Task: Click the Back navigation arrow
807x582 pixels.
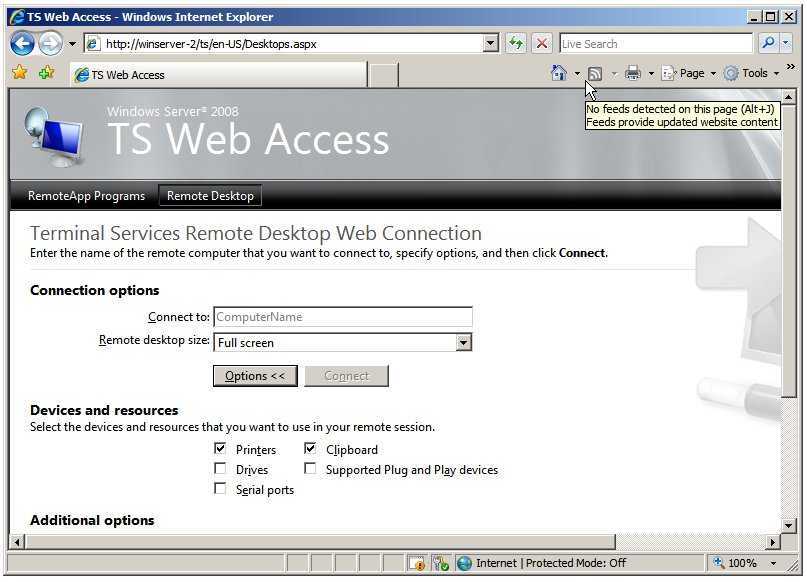Action: coord(22,43)
